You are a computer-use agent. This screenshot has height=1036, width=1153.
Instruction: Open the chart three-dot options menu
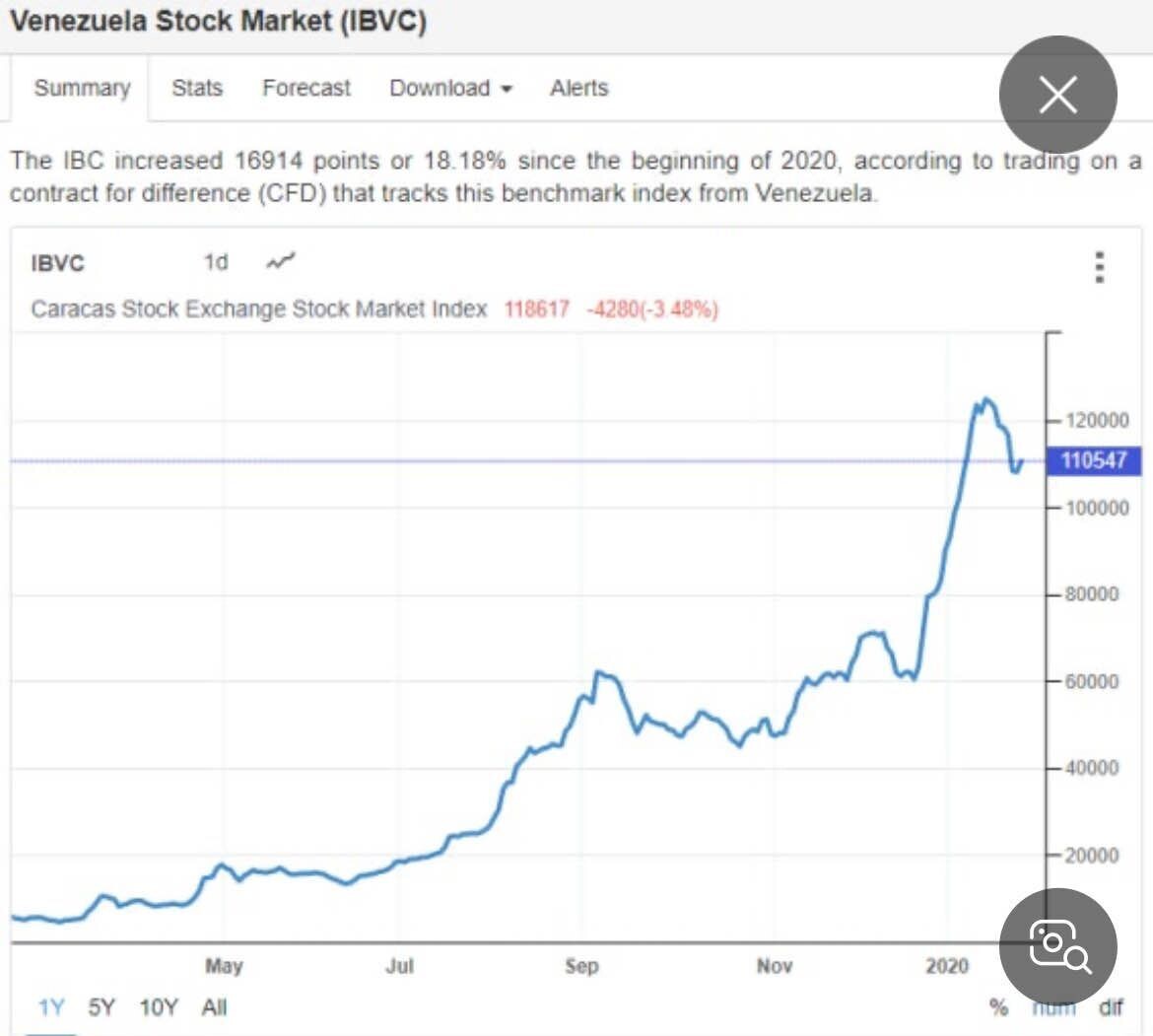click(1100, 267)
